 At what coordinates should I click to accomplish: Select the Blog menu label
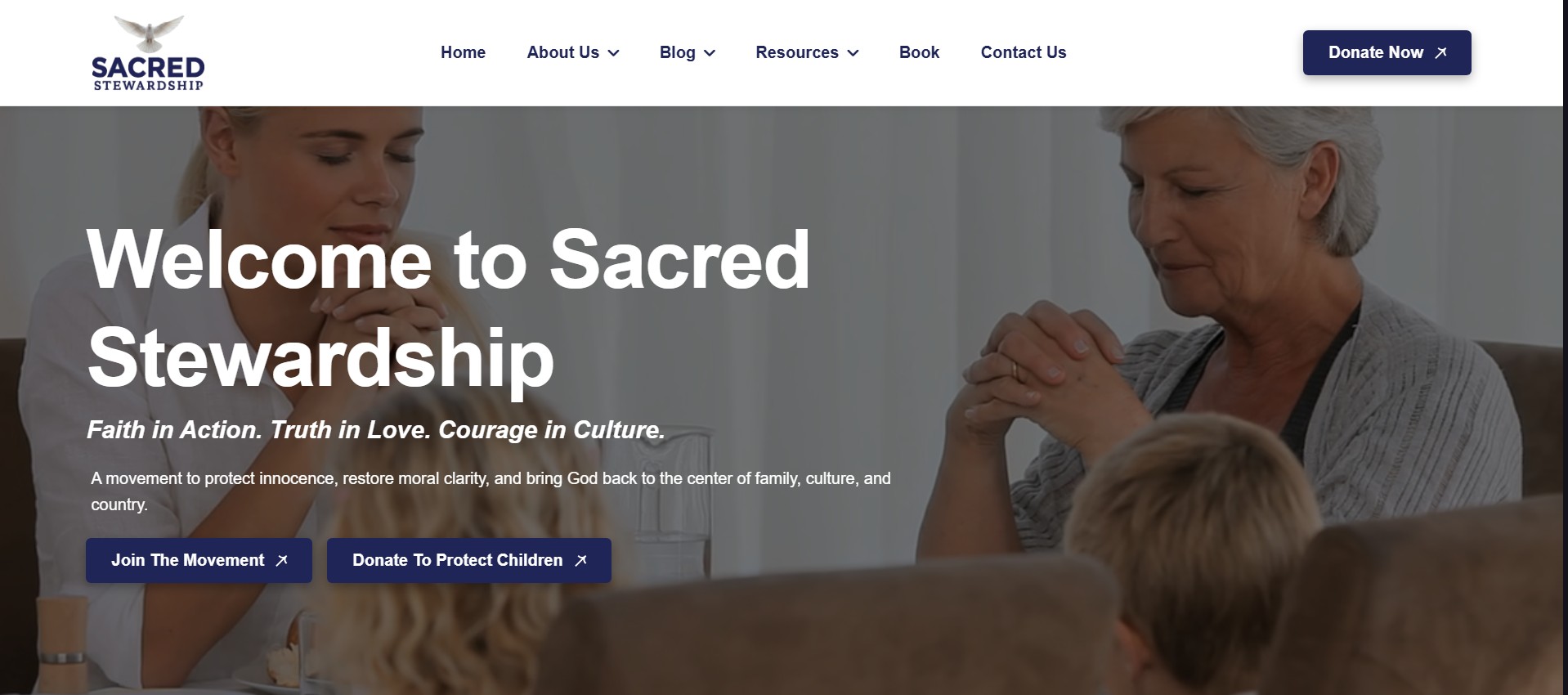pos(677,52)
